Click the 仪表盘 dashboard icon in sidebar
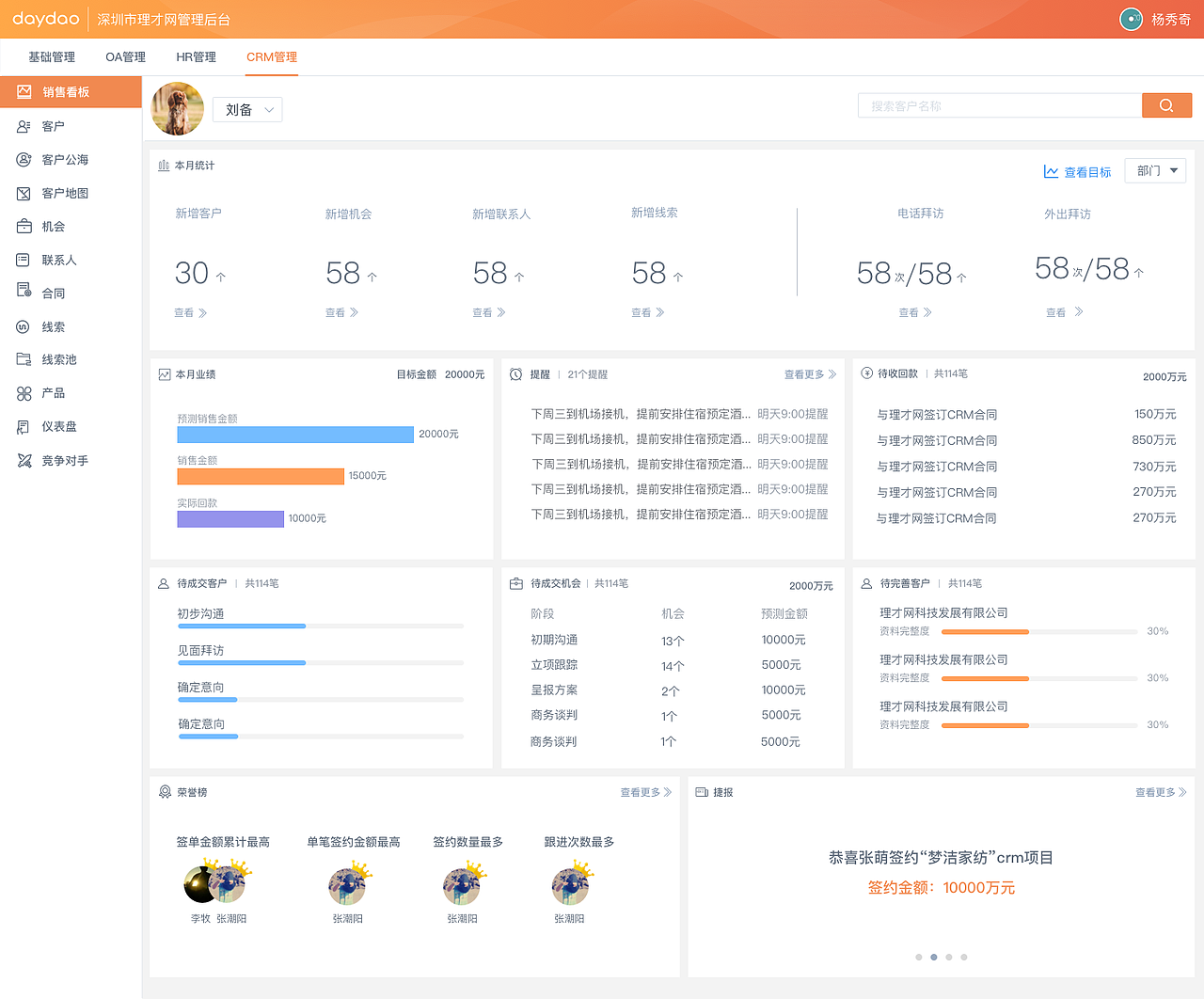 tap(24, 426)
